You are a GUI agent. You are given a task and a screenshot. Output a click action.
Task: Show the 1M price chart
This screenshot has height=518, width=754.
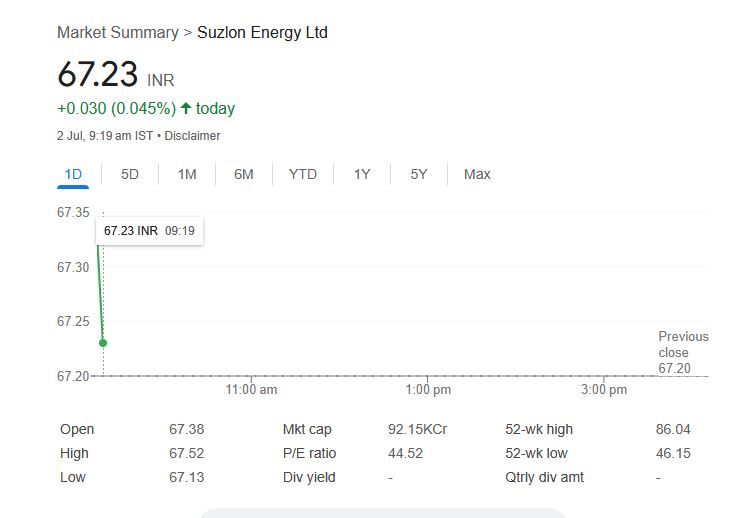tap(187, 174)
